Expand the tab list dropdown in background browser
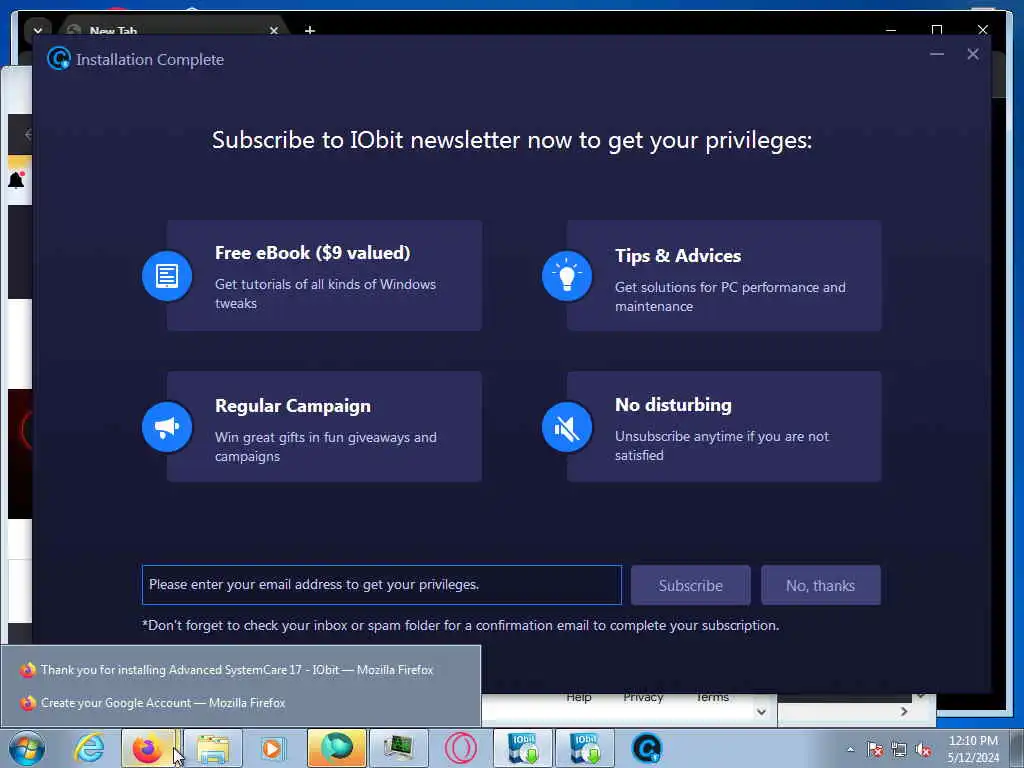 [x=37, y=30]
